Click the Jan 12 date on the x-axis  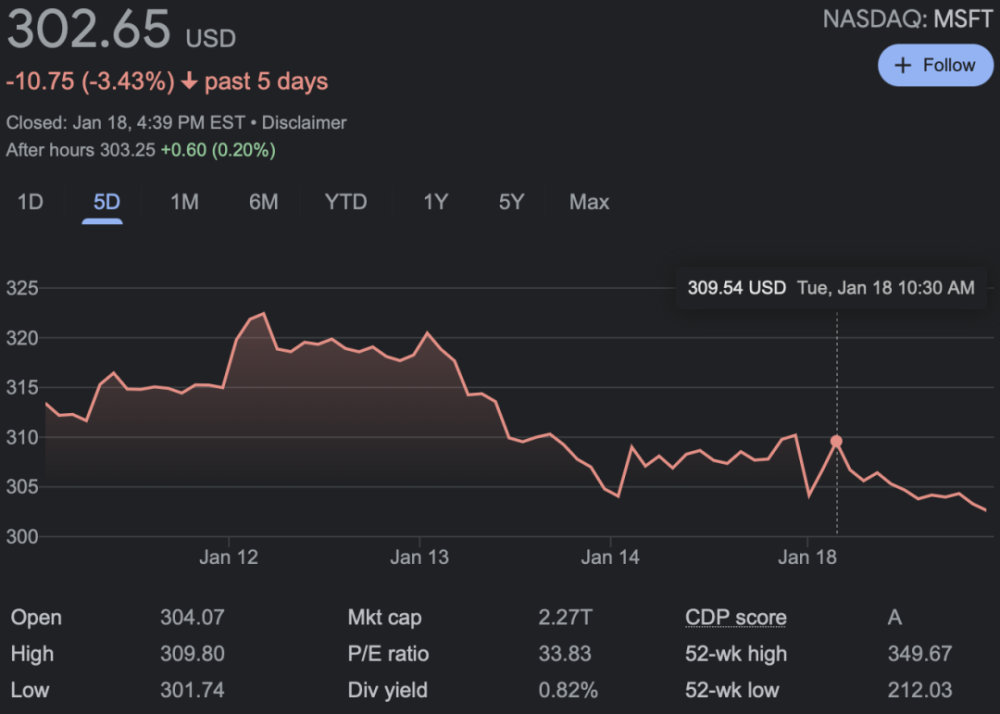(228, 557)
